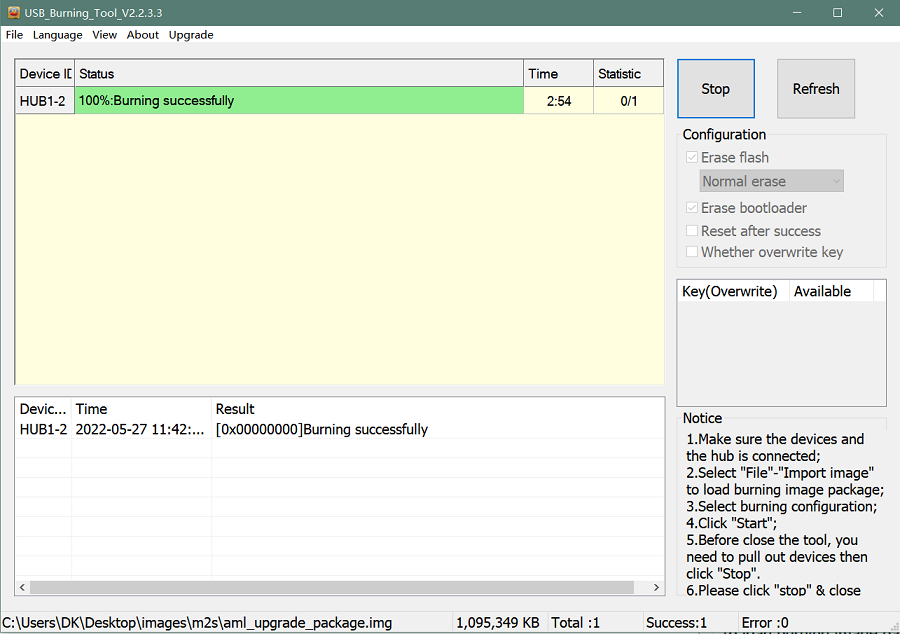Enable Reset after success
Image resolution: width=900 pixels, height=634 pixels.
point(692,230)
